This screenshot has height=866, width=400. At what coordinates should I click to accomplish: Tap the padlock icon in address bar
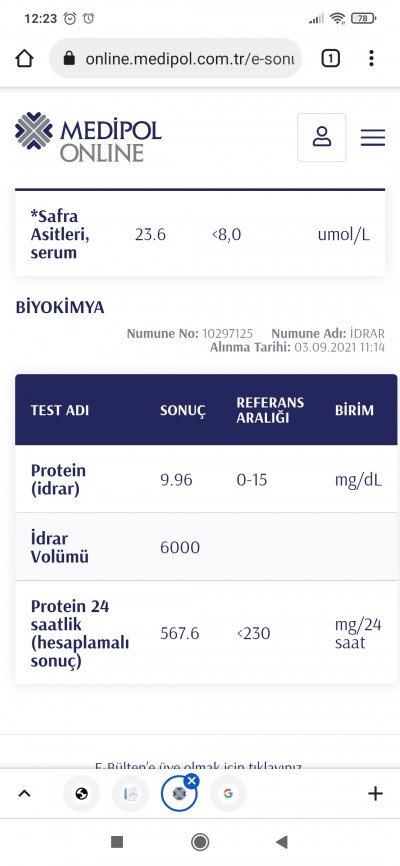coord(69,59)
